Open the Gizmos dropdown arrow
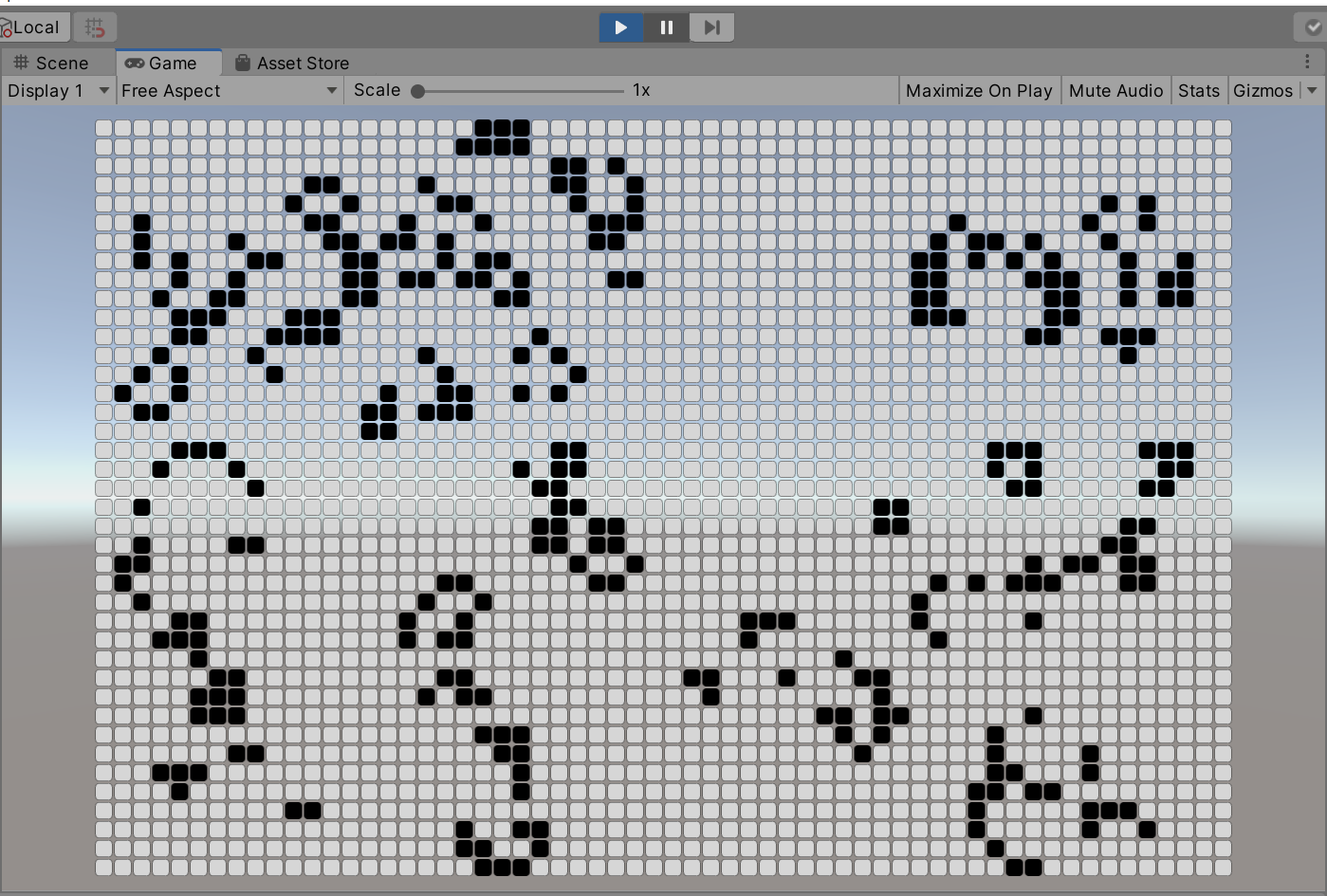 [x=1312, y=91]
